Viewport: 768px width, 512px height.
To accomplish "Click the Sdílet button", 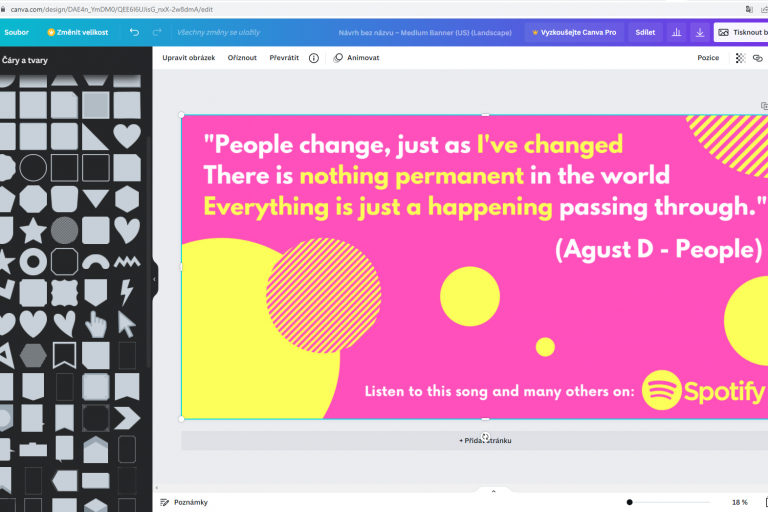I will [645, 32].
